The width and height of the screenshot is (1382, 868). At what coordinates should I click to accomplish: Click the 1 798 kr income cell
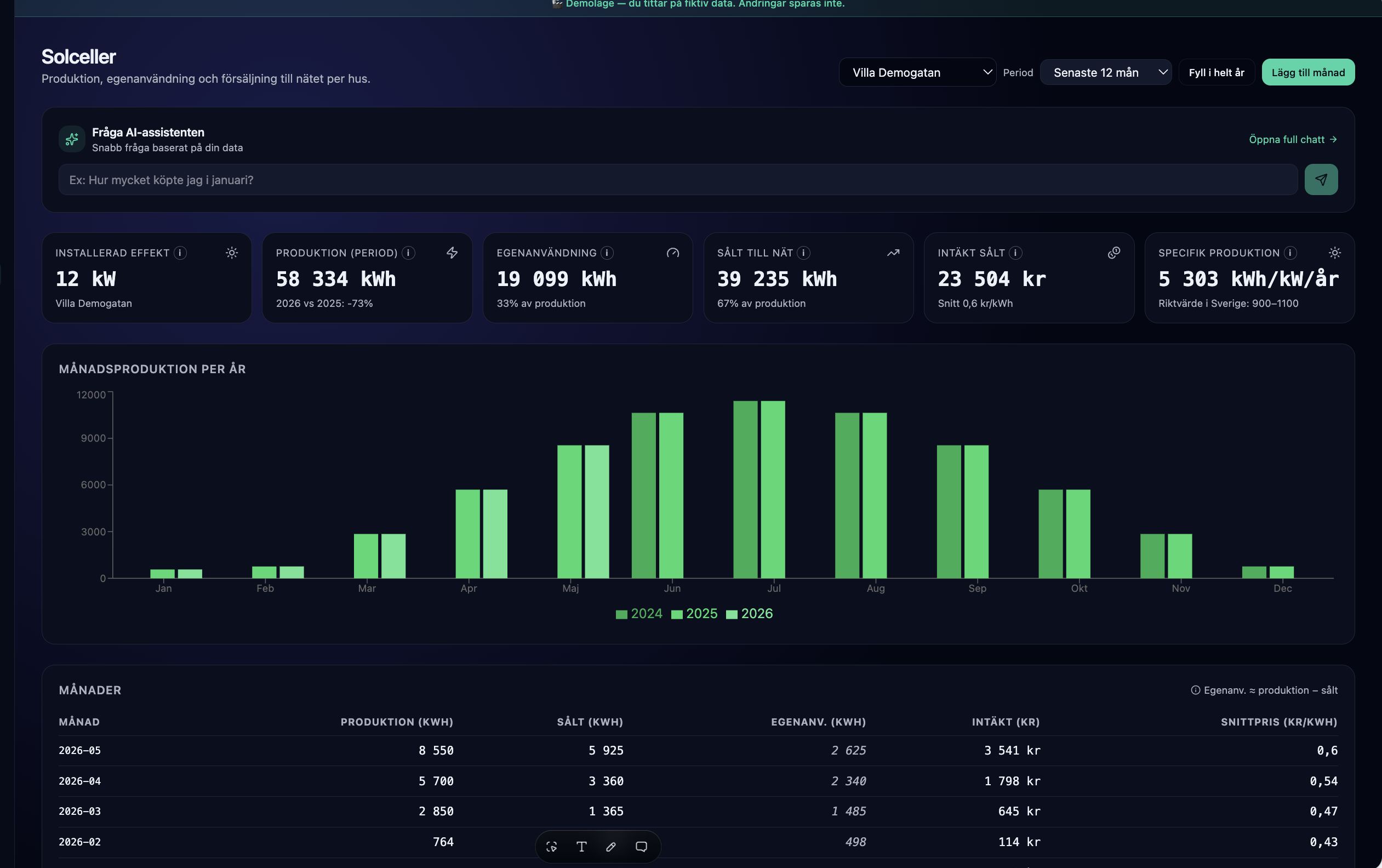1013,781
